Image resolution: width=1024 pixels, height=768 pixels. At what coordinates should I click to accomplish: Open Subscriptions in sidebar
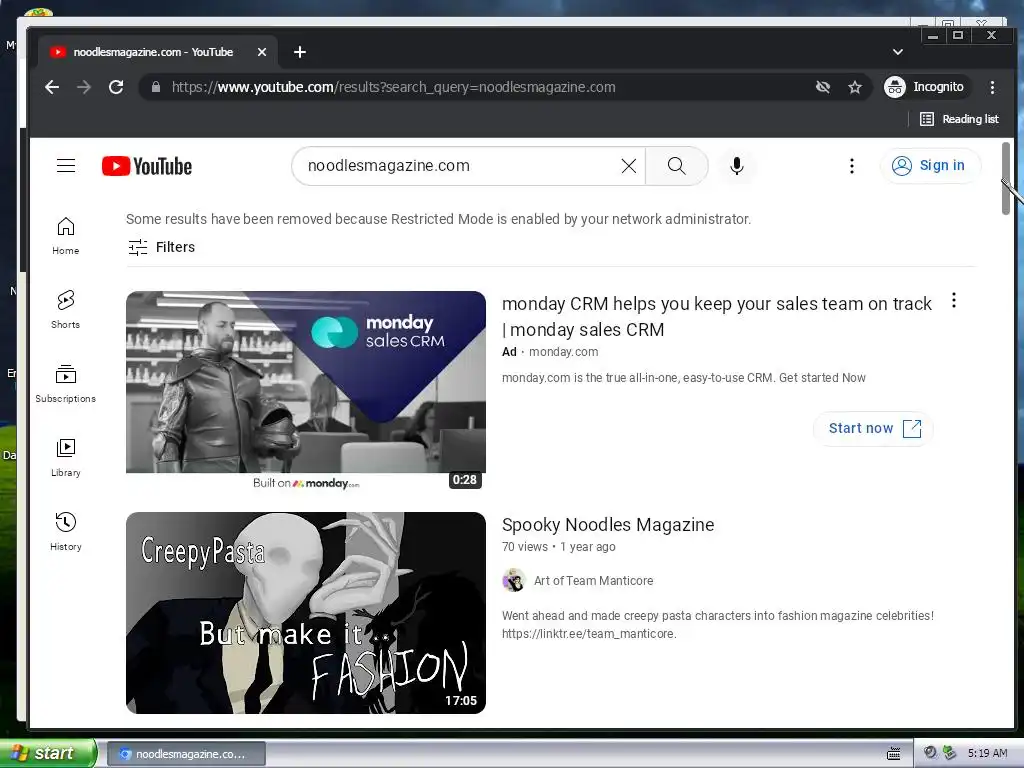point(66,384)
